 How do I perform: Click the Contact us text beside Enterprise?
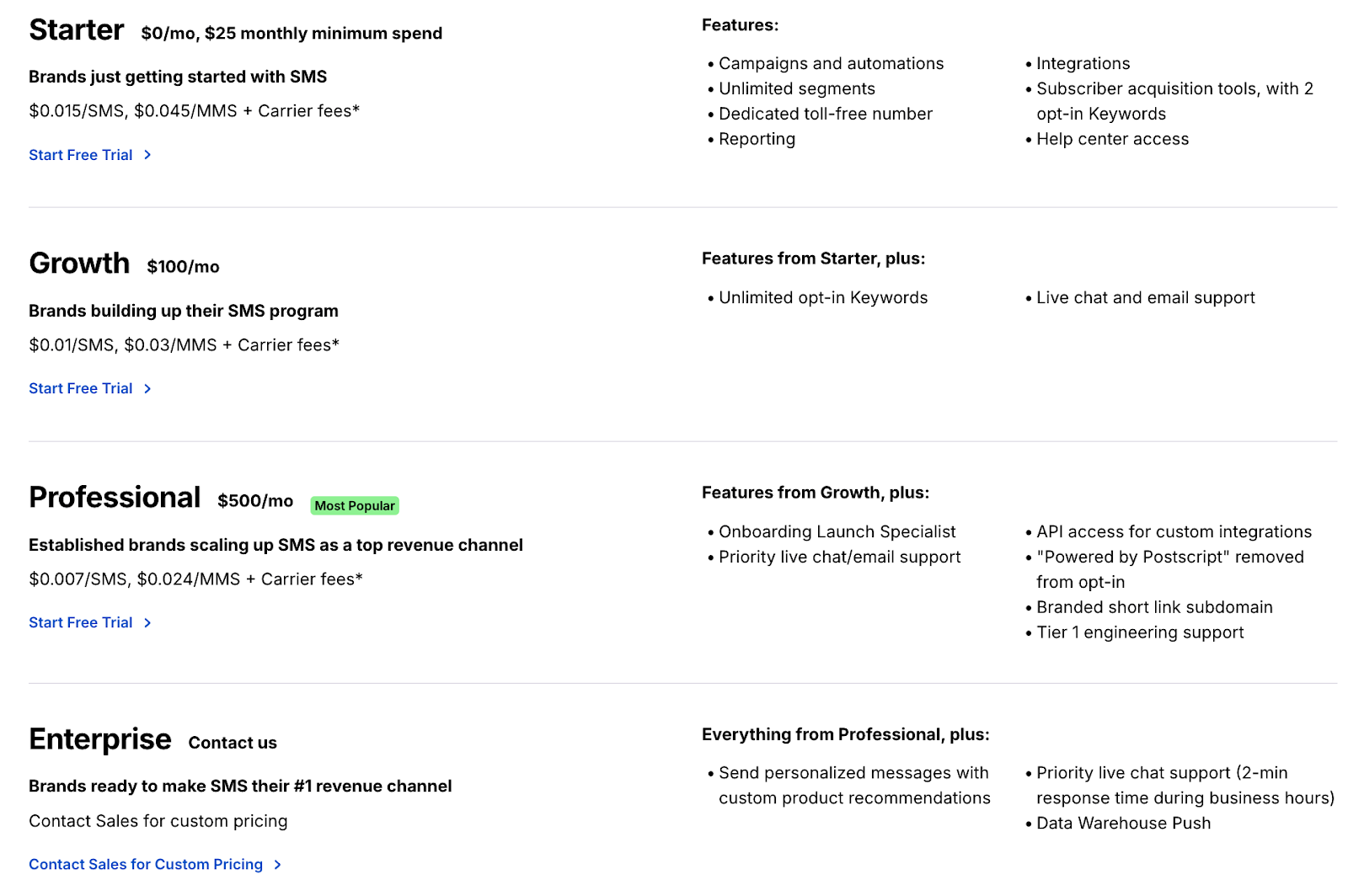[233, 743]
